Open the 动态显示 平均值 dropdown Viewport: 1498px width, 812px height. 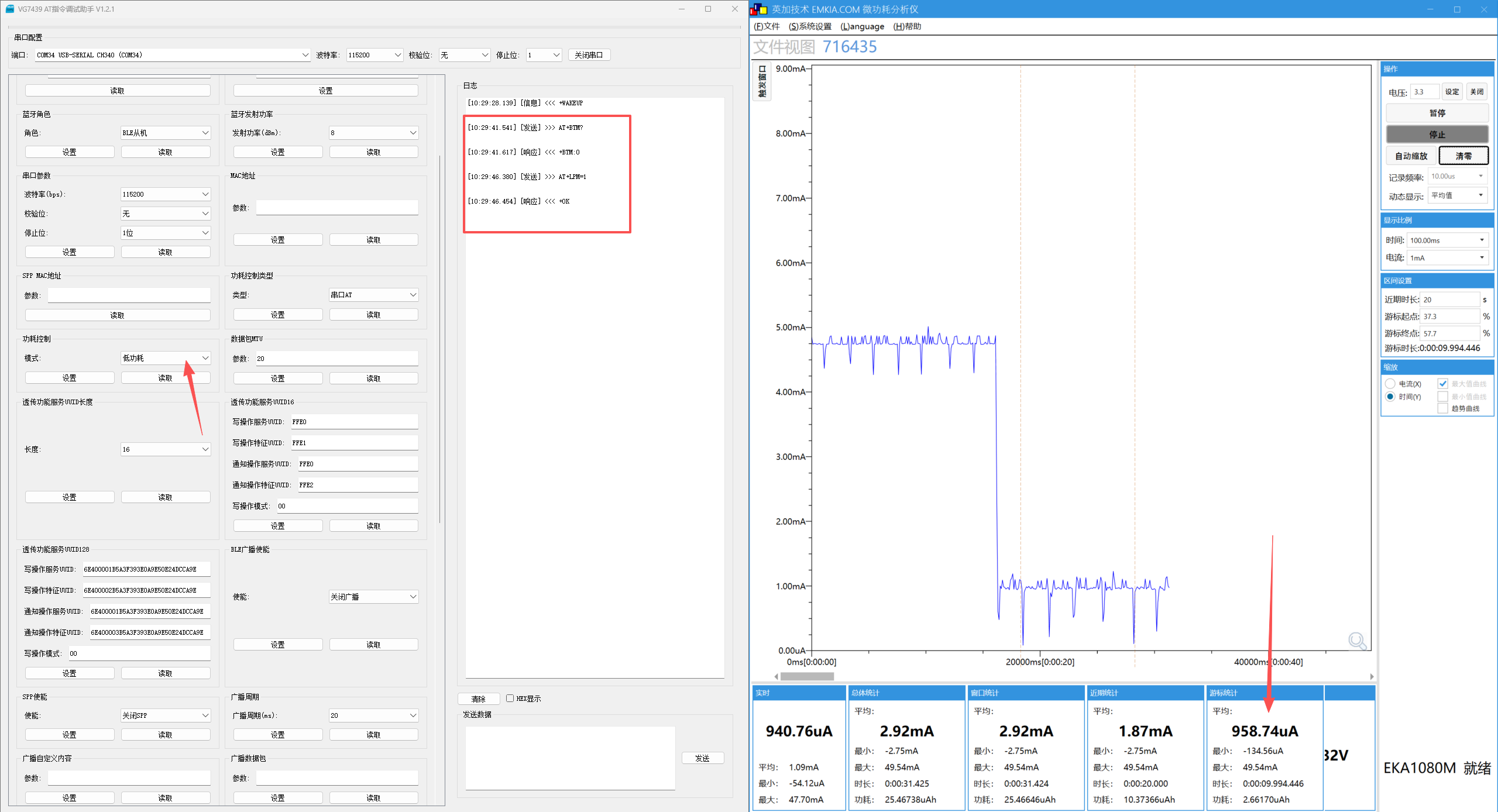tap(1458, 195)
